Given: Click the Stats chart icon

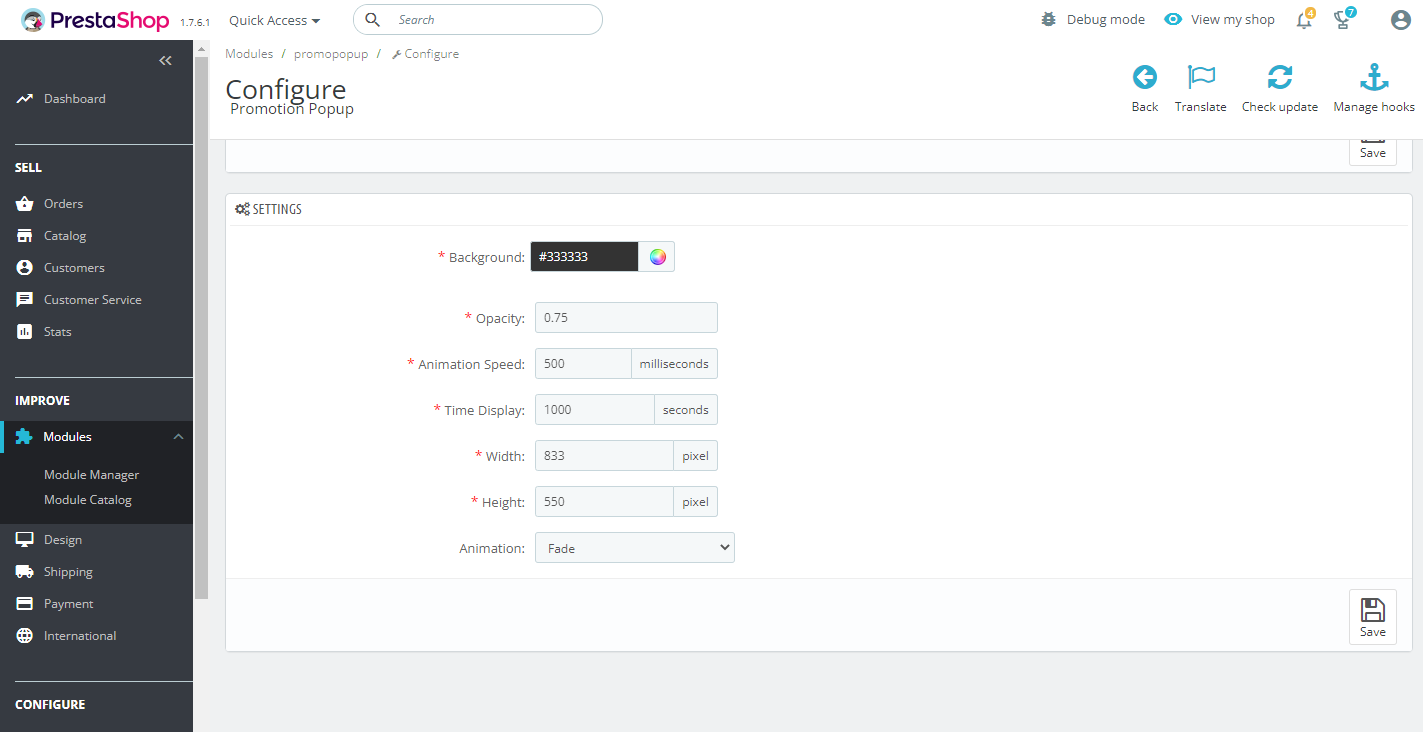Looking at the screenshot, I should [x=25, y=332].
